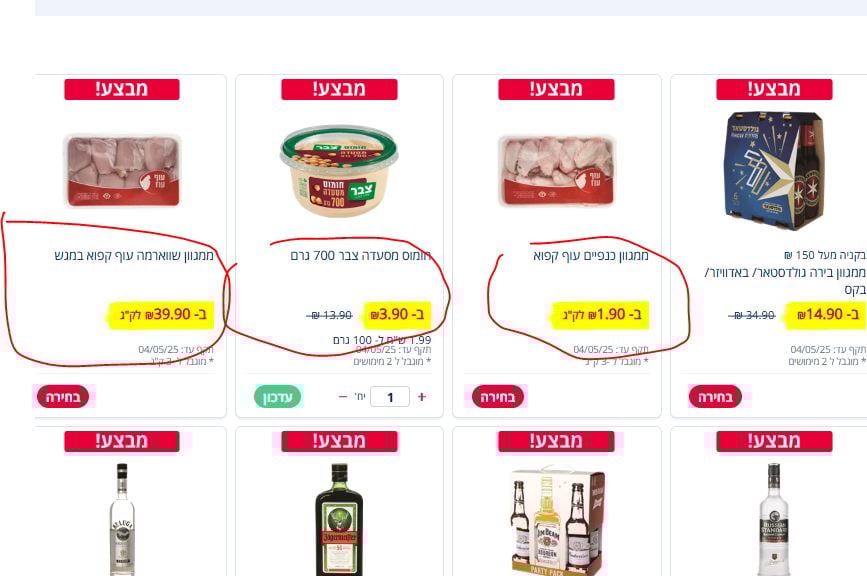Image resolution: width=867 pixels, height=576 pixels.
Task: Click the חומוס מסעדה צבר 700 גרם title
Action: [361, 255]
